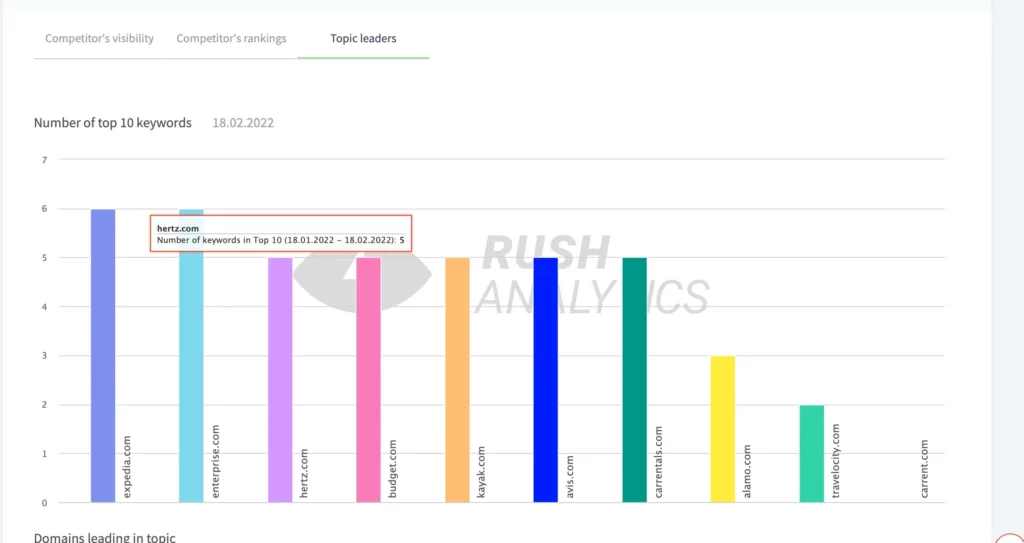The image size is (1024, 543).
Task: Switch to Competitor's rankings tab
Action: click(231, 39)
